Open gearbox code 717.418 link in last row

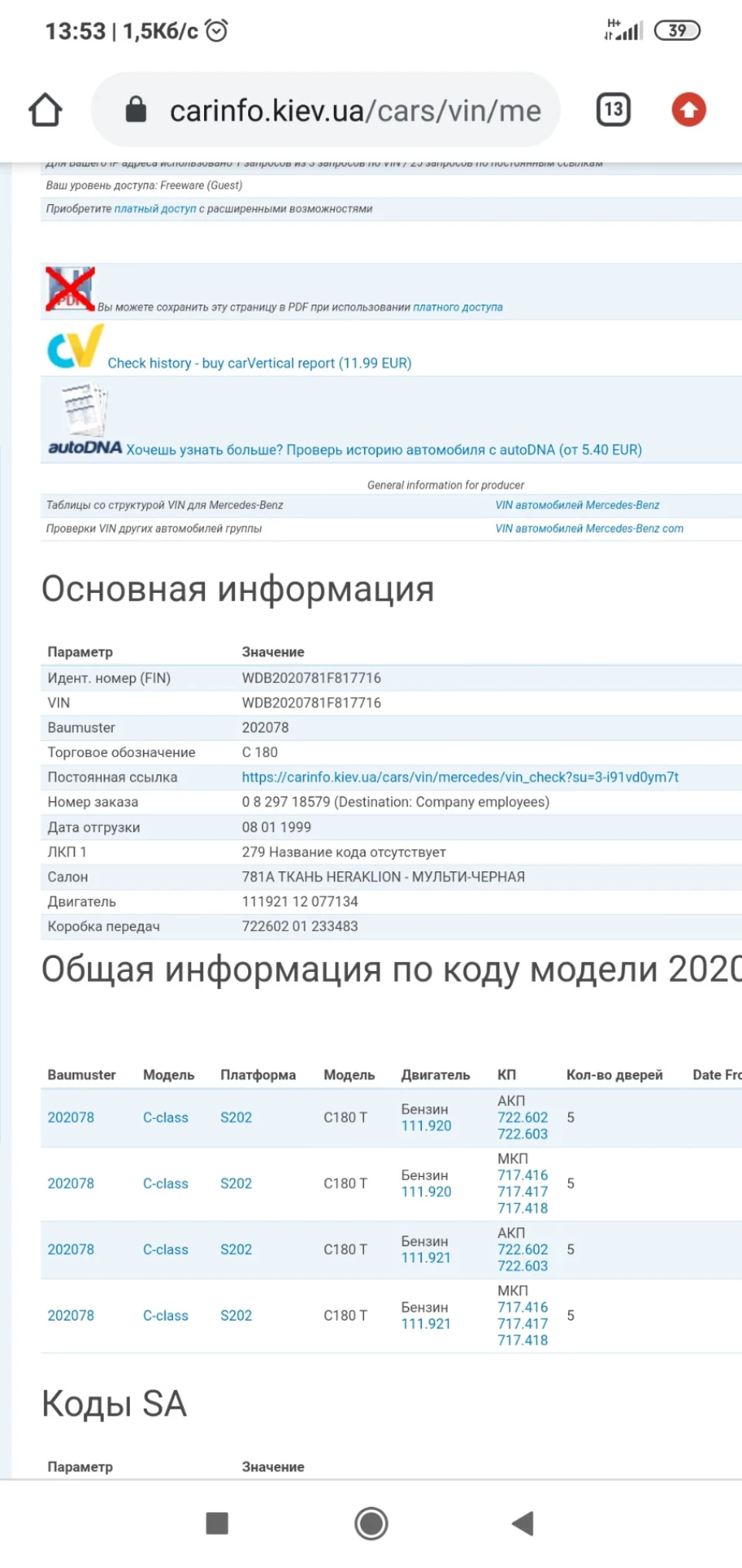point(522,1340)
